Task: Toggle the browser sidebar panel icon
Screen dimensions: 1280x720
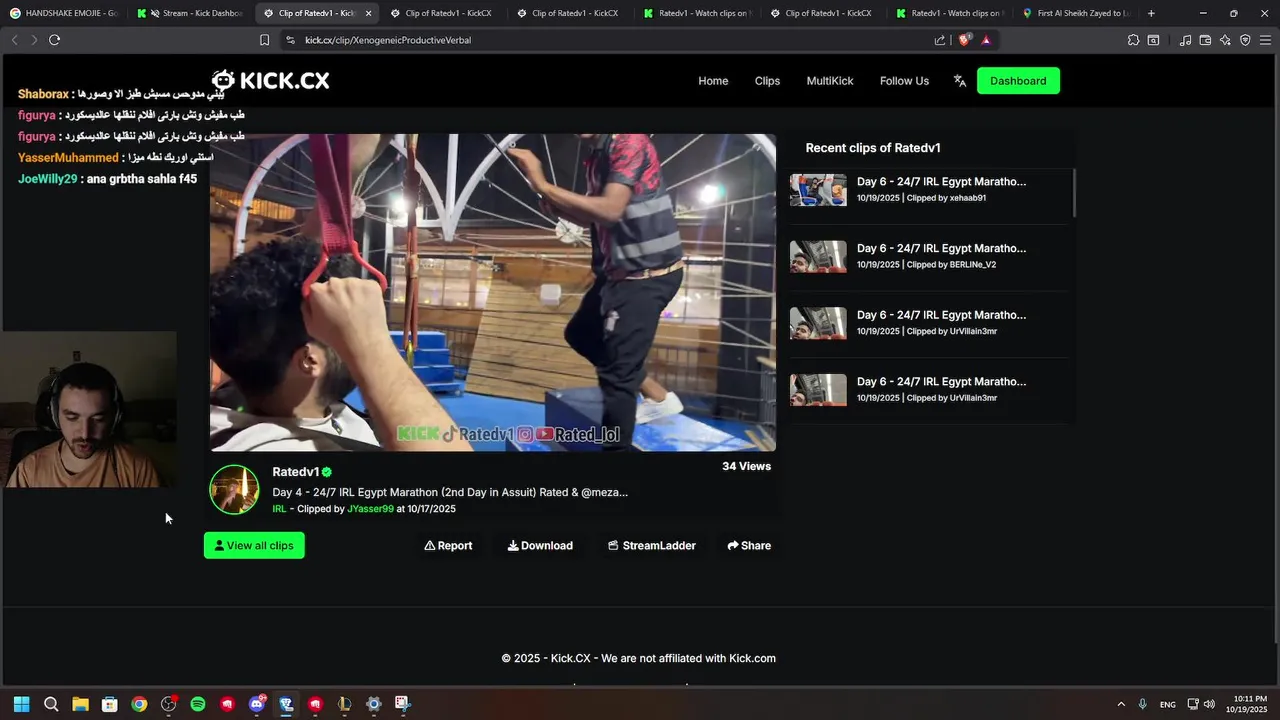Action: [1153, 40]
